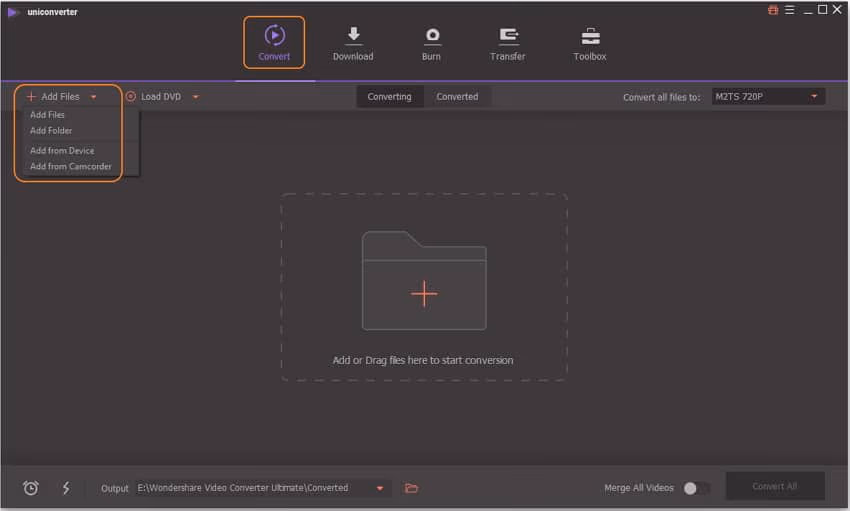Switch to the Converted tab
This screenshot has width=850, height=511.
tap(457, 97)
